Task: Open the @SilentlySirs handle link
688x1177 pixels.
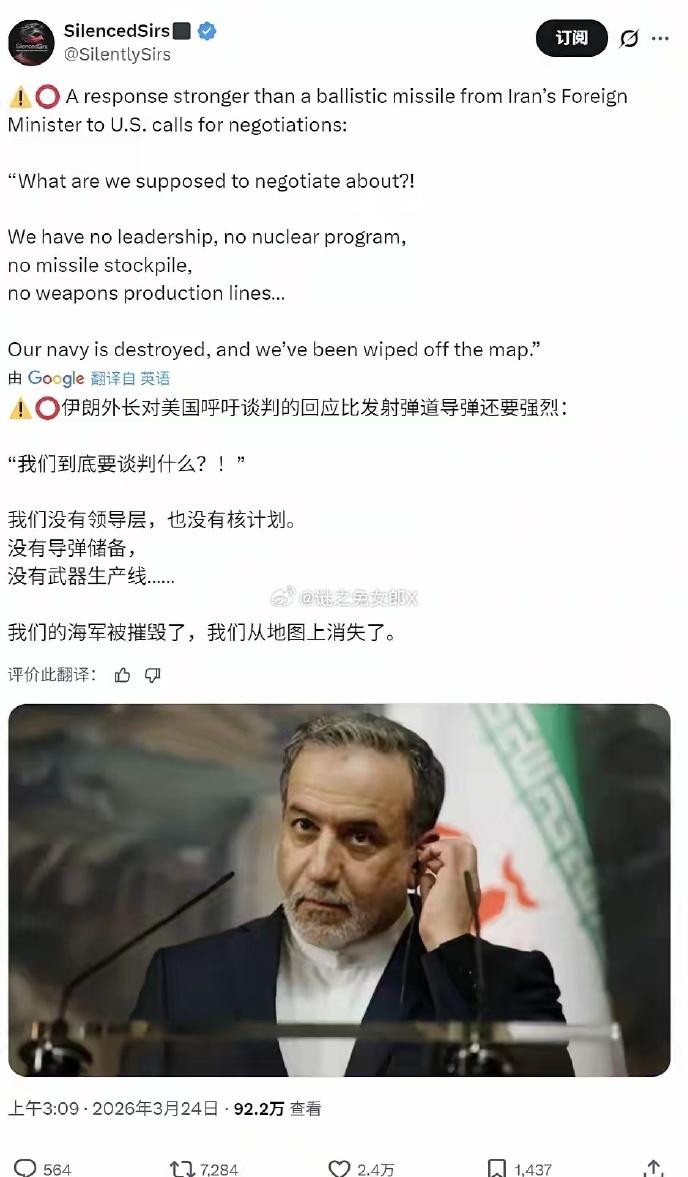Action: tap(117, 55)
